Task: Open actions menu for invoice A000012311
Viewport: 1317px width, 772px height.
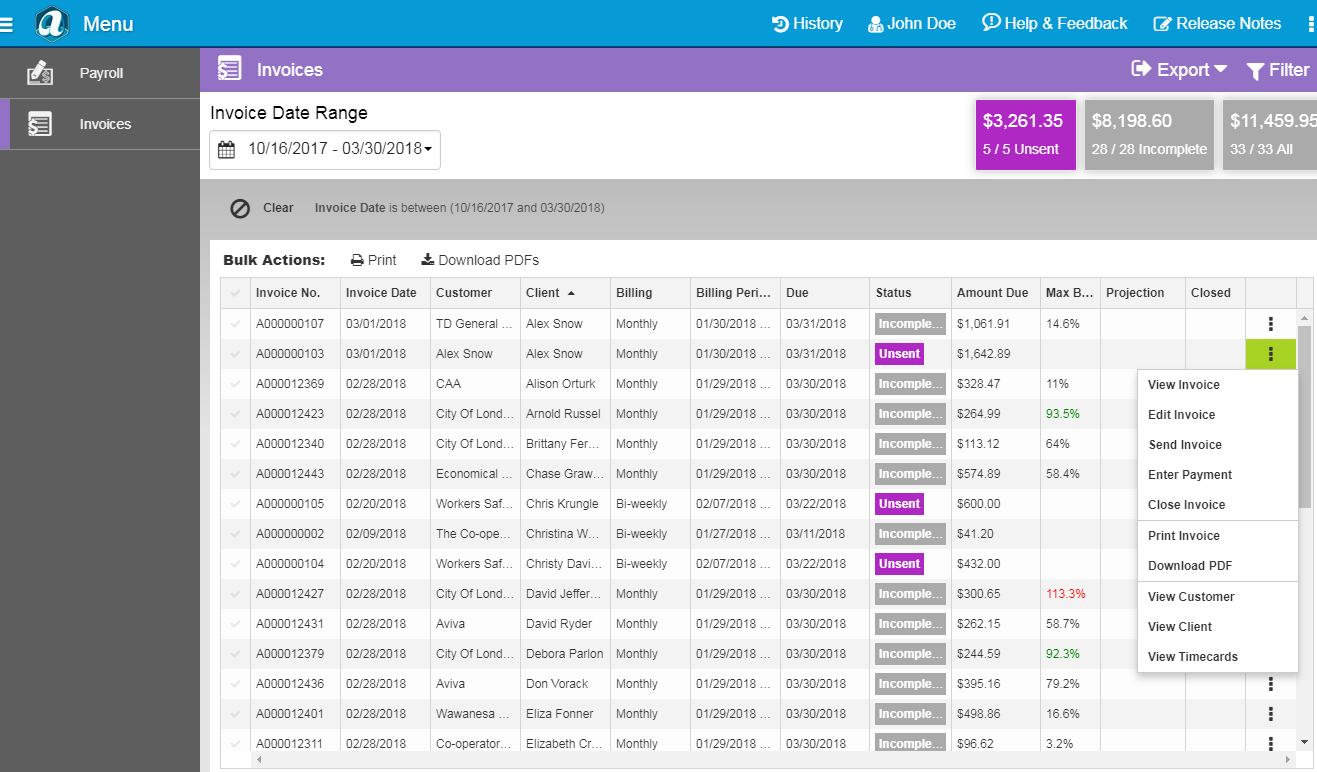Action: pyautogui.click(x=1270, y=744)
